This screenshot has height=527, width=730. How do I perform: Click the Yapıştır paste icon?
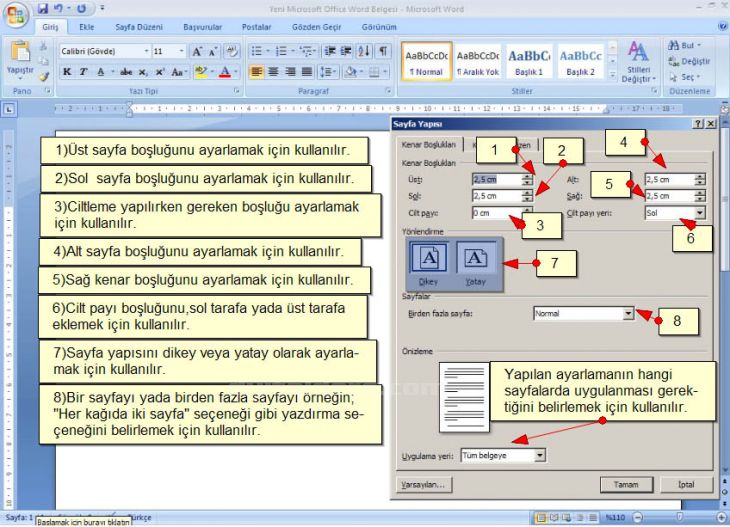pos(20,52)
